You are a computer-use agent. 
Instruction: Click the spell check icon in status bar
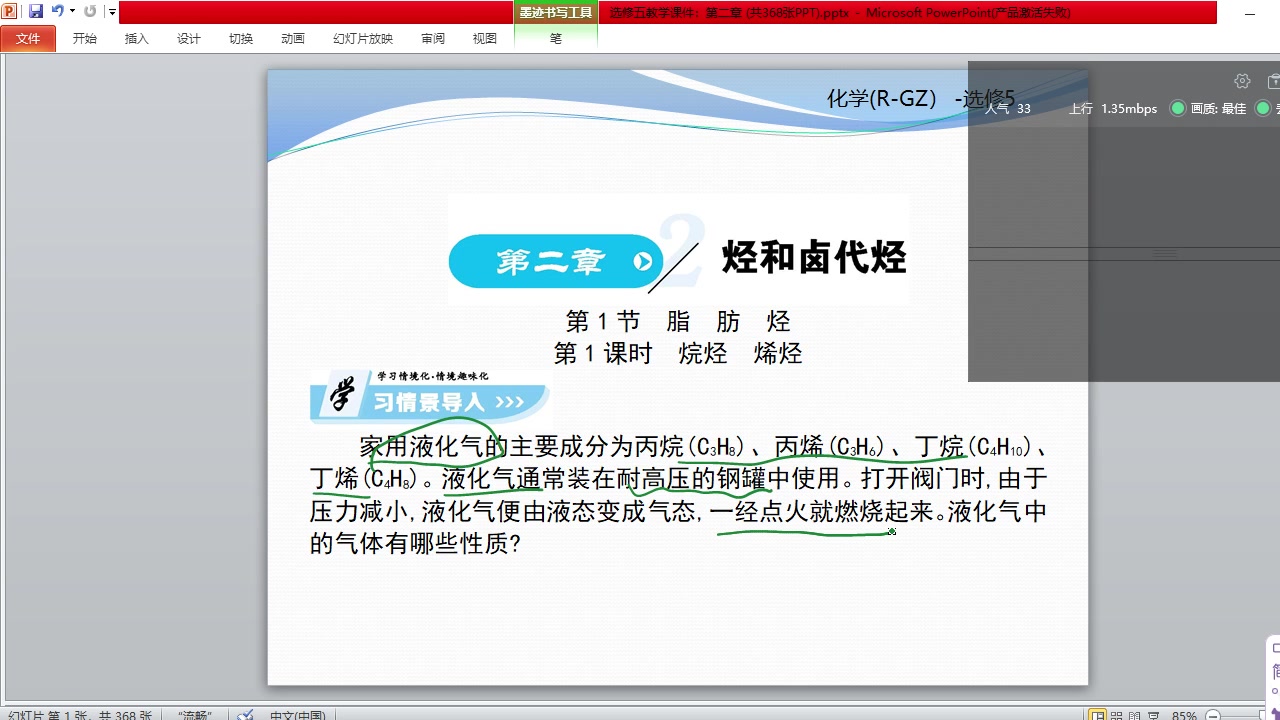click(x=245, y=714)
